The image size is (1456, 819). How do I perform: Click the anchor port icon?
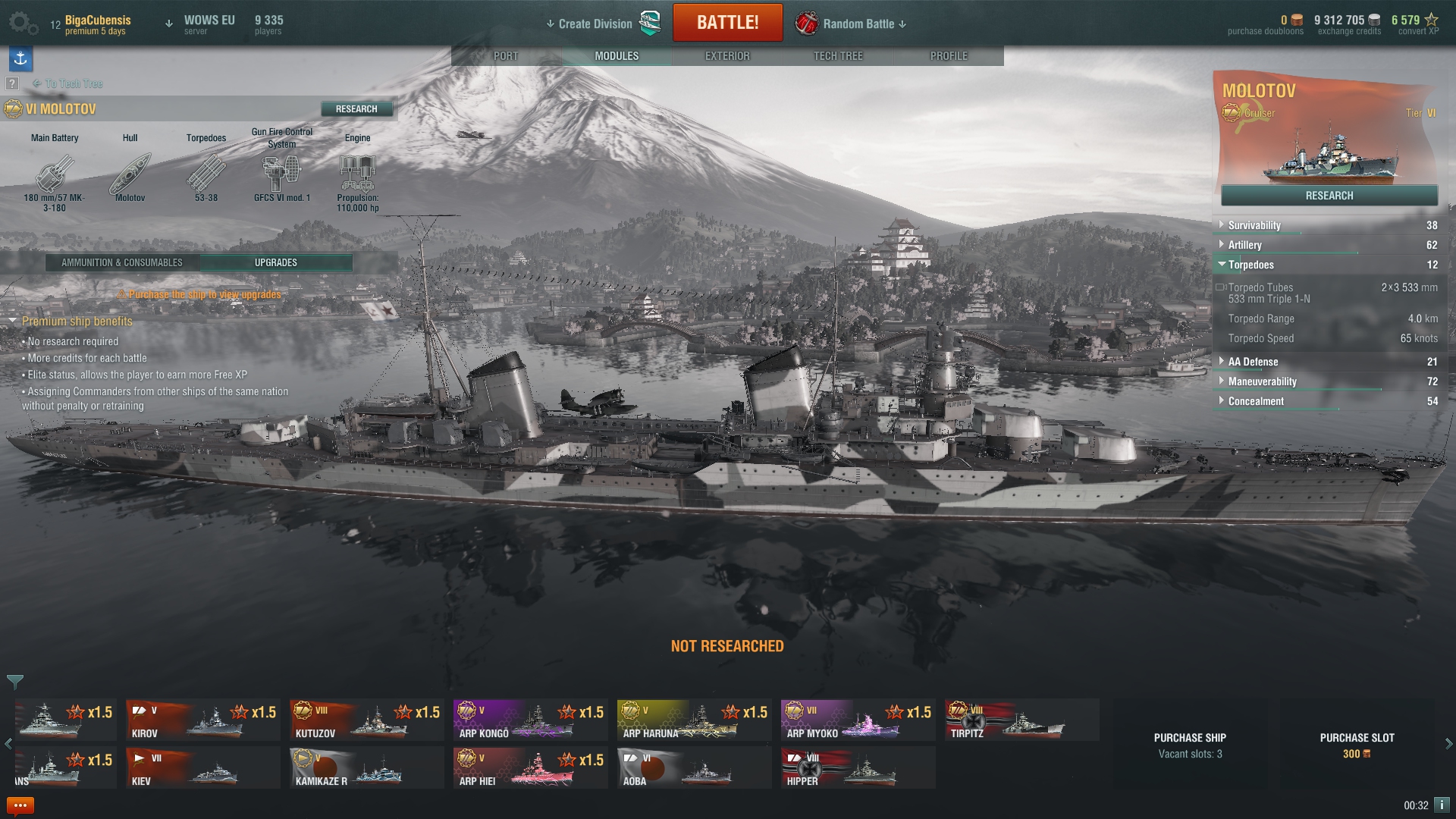[x=20, y=58]
